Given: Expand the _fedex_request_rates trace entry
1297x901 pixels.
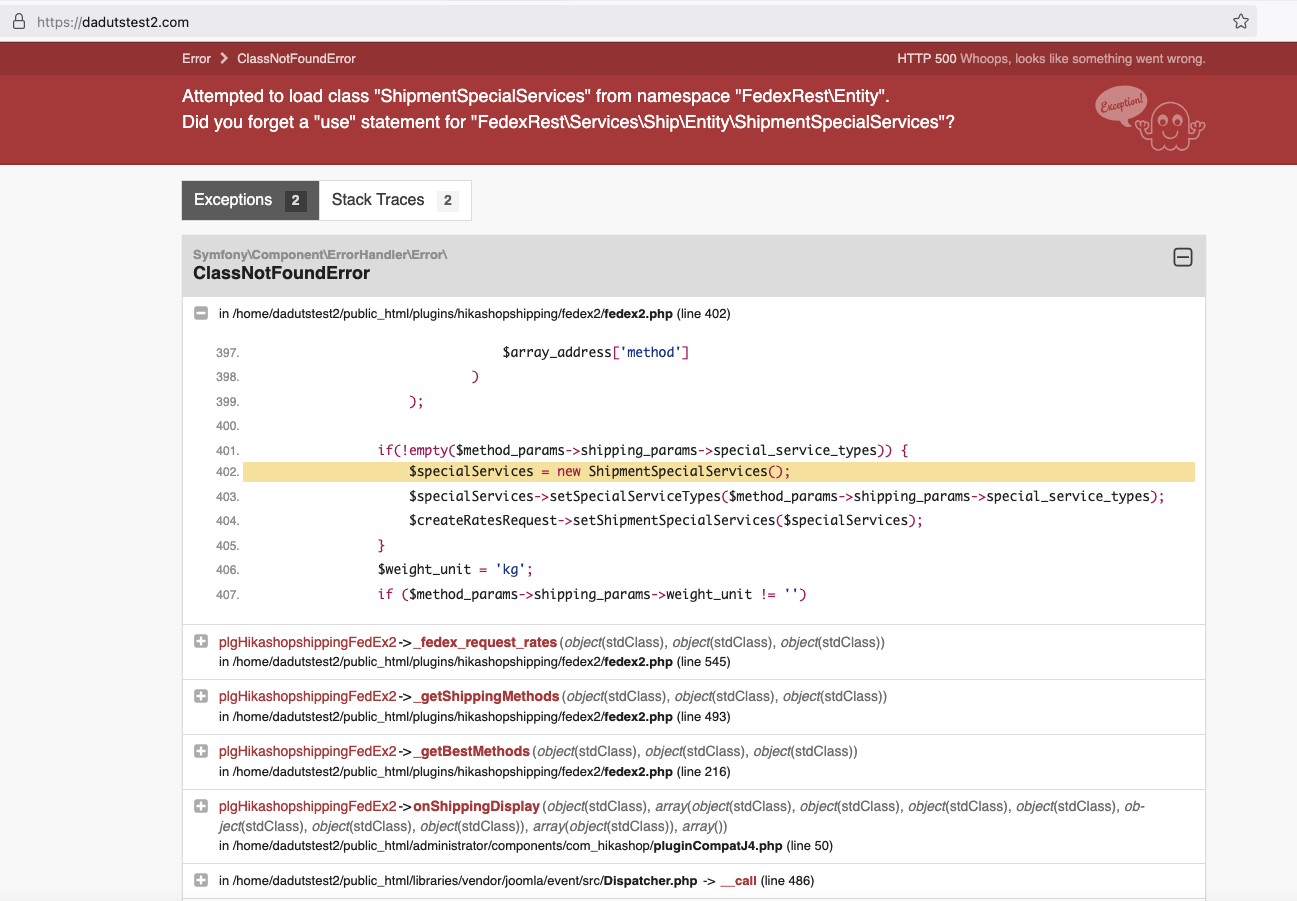Looking at the screenshot, I should (201, 641).
